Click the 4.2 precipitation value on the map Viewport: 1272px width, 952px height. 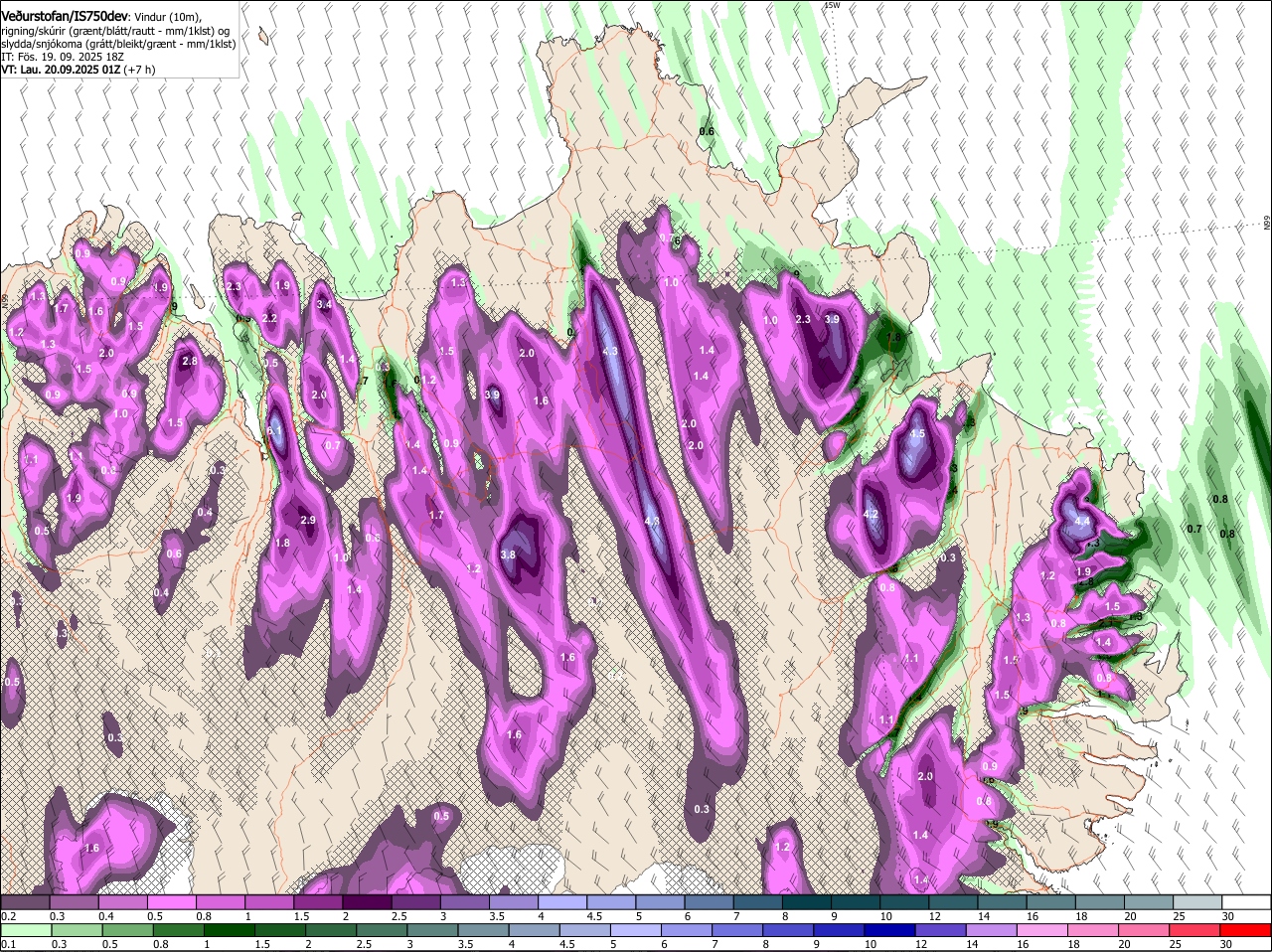872,514
